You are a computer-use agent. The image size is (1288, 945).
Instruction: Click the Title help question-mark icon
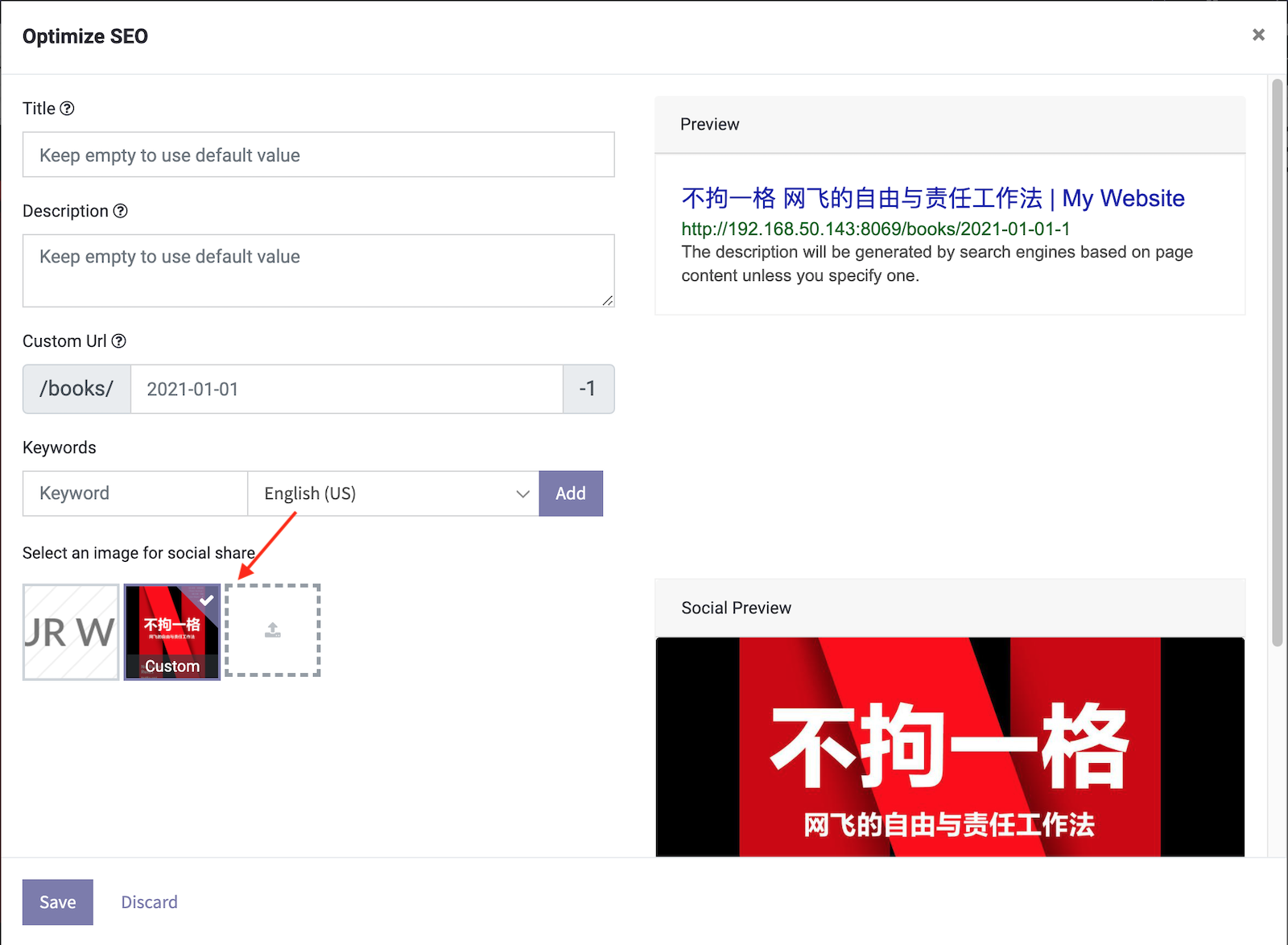pos(68,109)
